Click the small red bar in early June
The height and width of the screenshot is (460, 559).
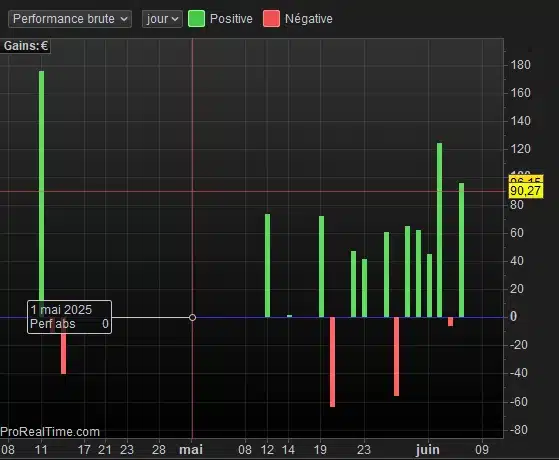click(450, 322)
